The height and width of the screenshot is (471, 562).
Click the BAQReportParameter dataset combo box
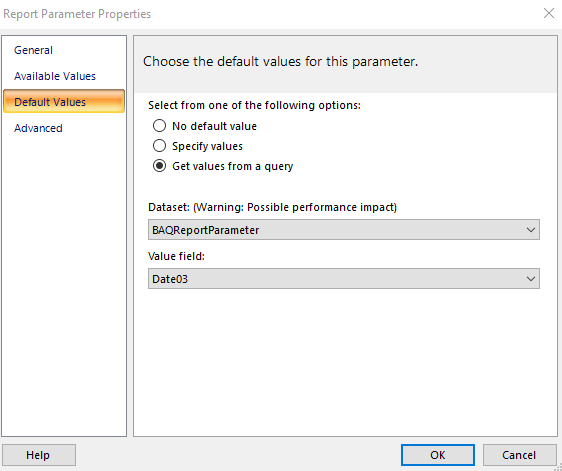[x=343, y=230]
